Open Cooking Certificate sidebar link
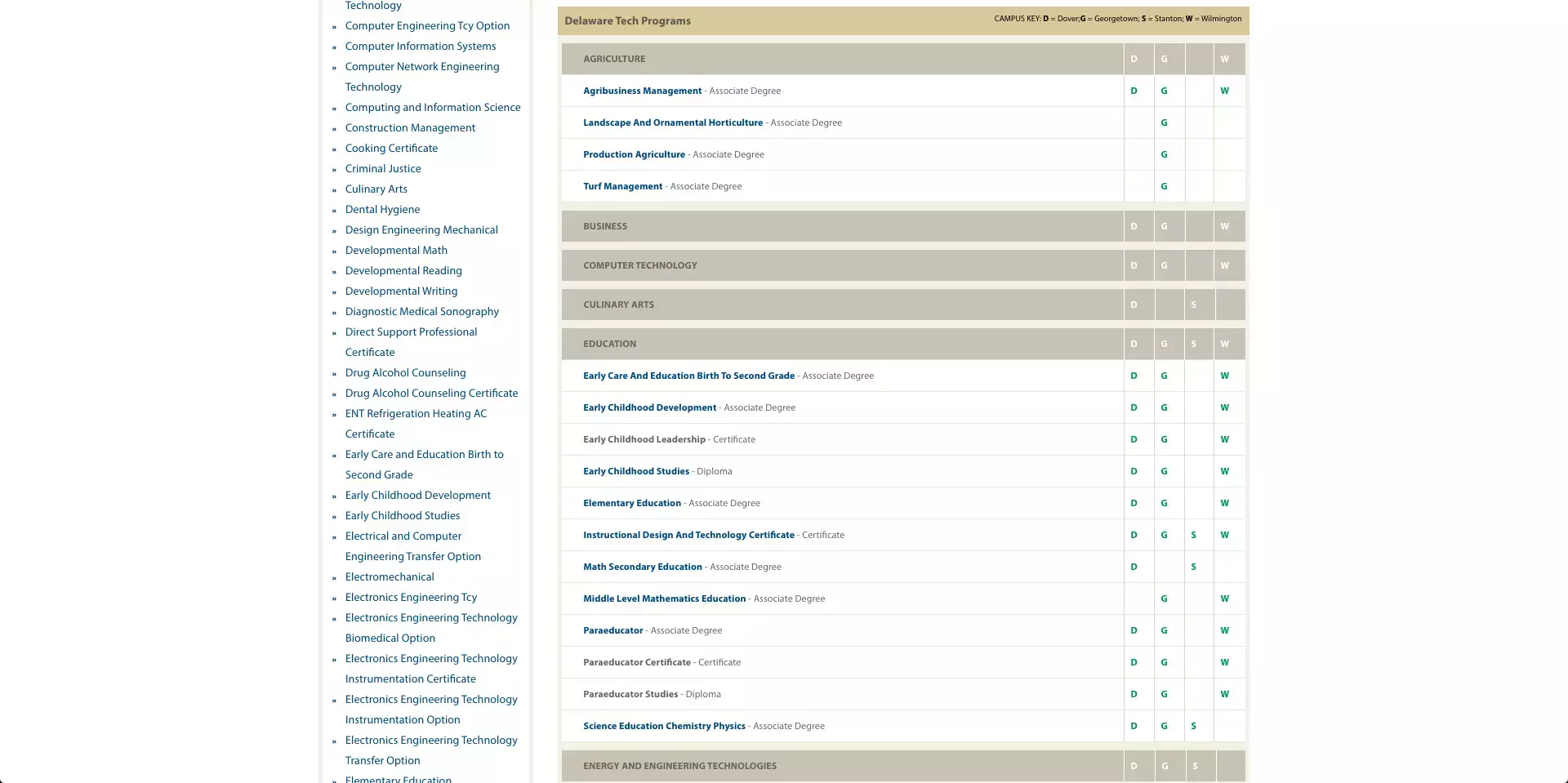Screen dimensions: 1568x783 pos(391,149)
